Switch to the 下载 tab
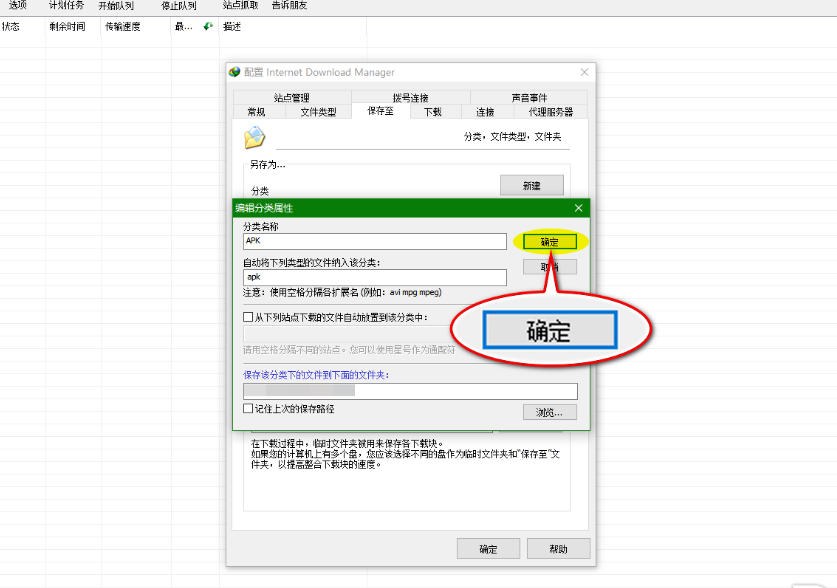This screenshot has width=837, height=588. (432, 112)
